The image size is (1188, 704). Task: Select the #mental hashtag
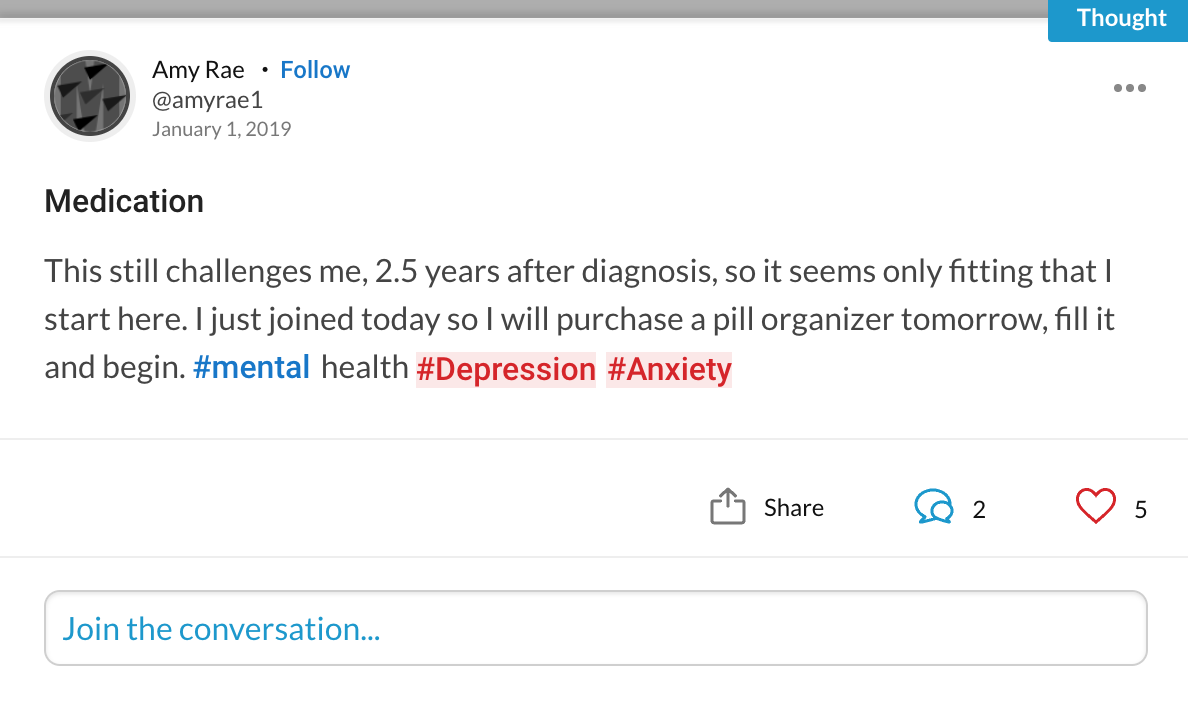tap(252, 368)
